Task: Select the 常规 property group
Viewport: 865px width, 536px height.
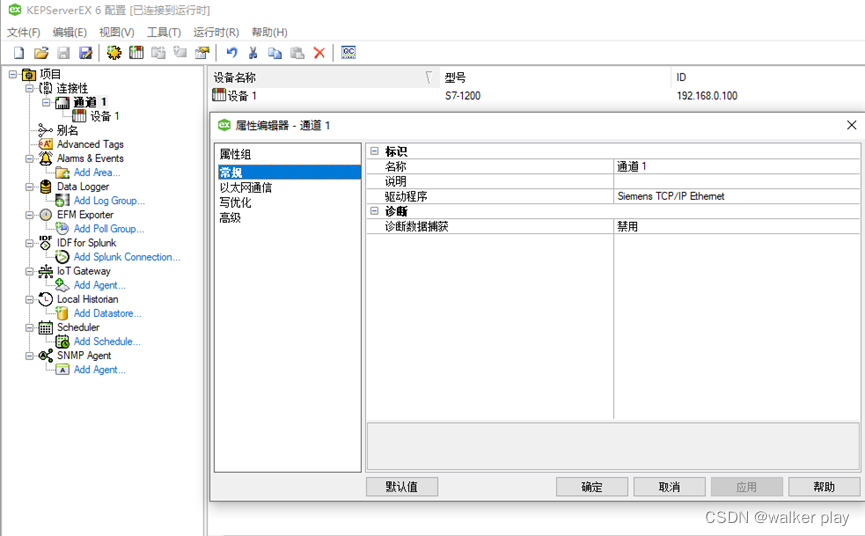Action: point(289,173)
